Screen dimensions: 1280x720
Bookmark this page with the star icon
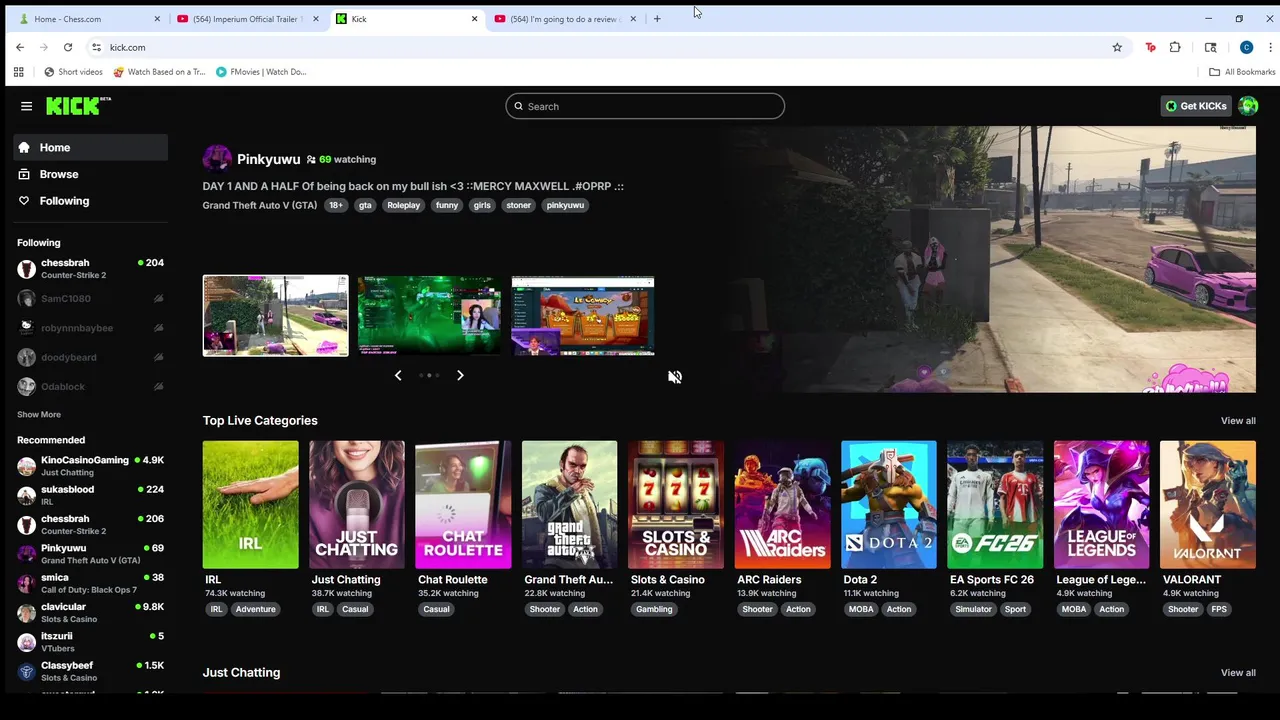click(1117, 47)
